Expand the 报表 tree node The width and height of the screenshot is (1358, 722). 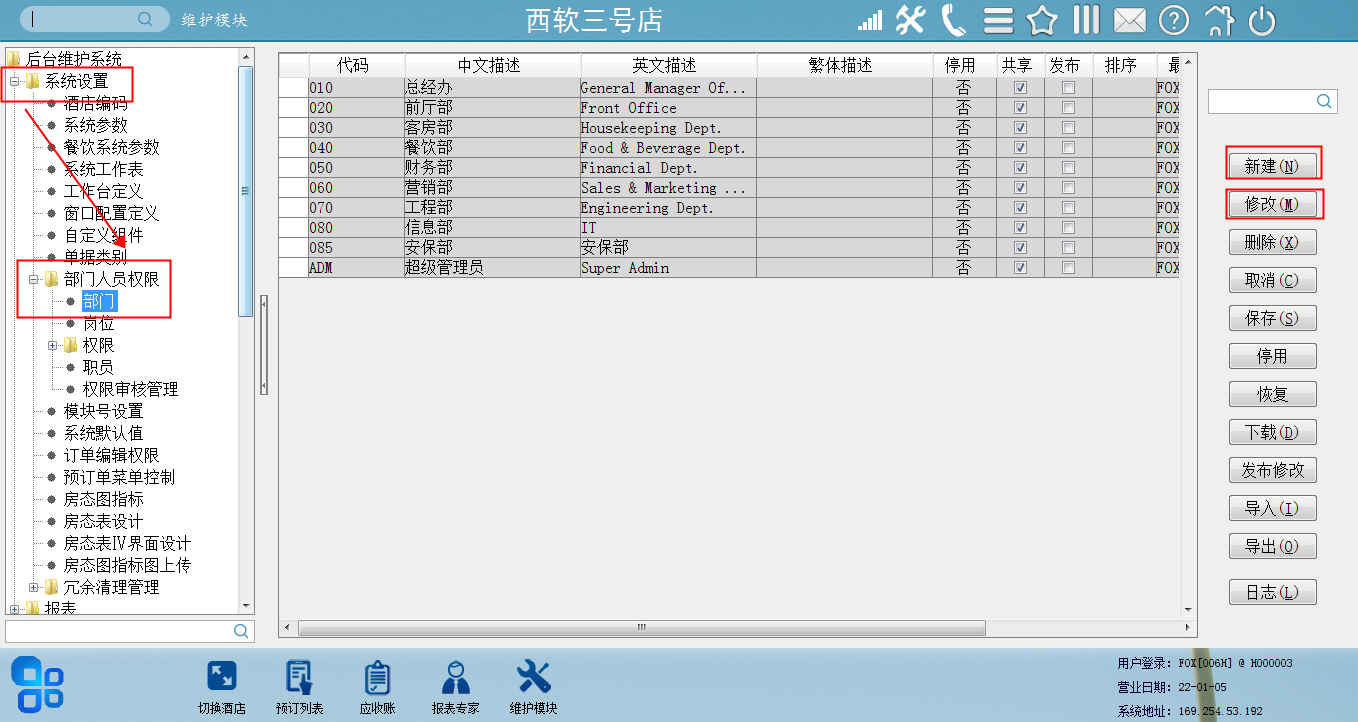click(14, 608)
